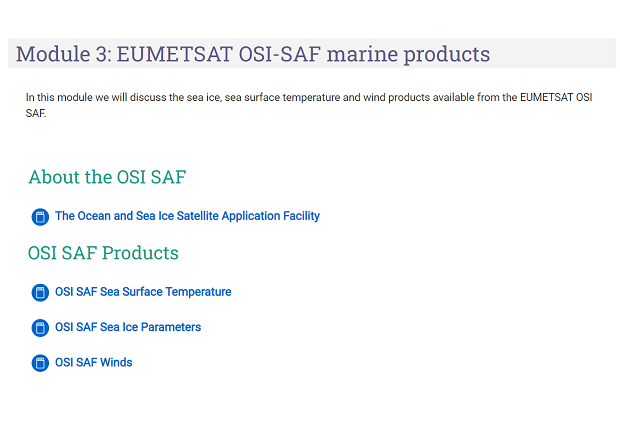The image size is (620, 422).
Task: Click the OSI SAF Products section heading
Action: [103, 253]
